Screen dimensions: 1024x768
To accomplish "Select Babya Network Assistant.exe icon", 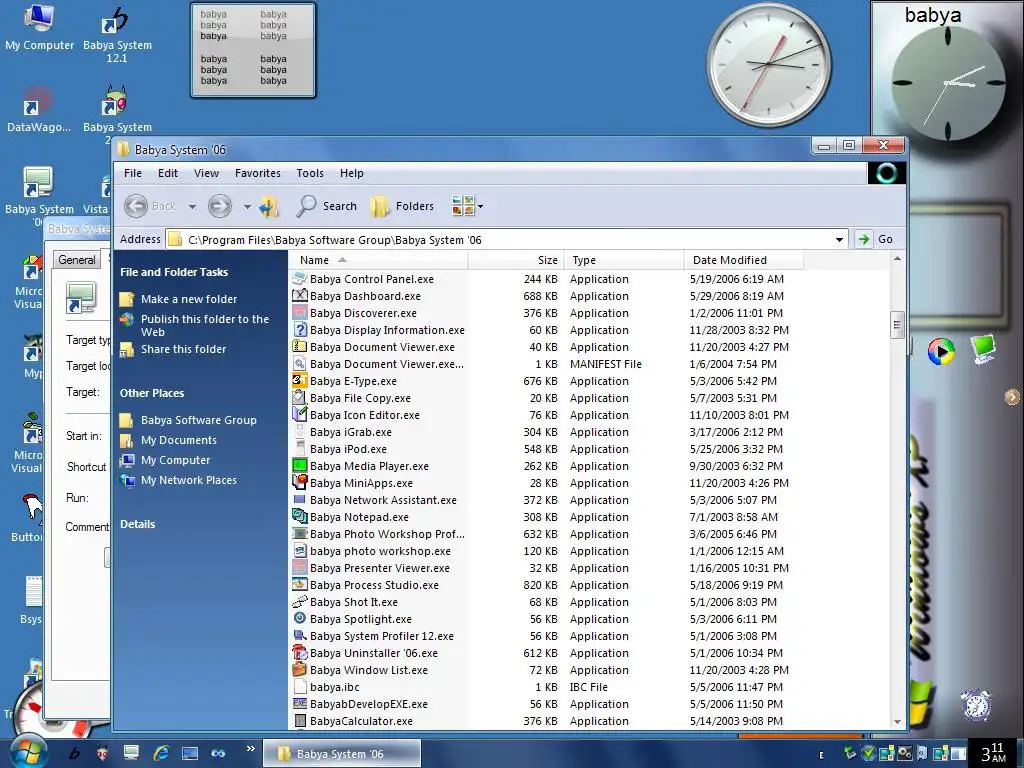I will (x=300, y=500).
